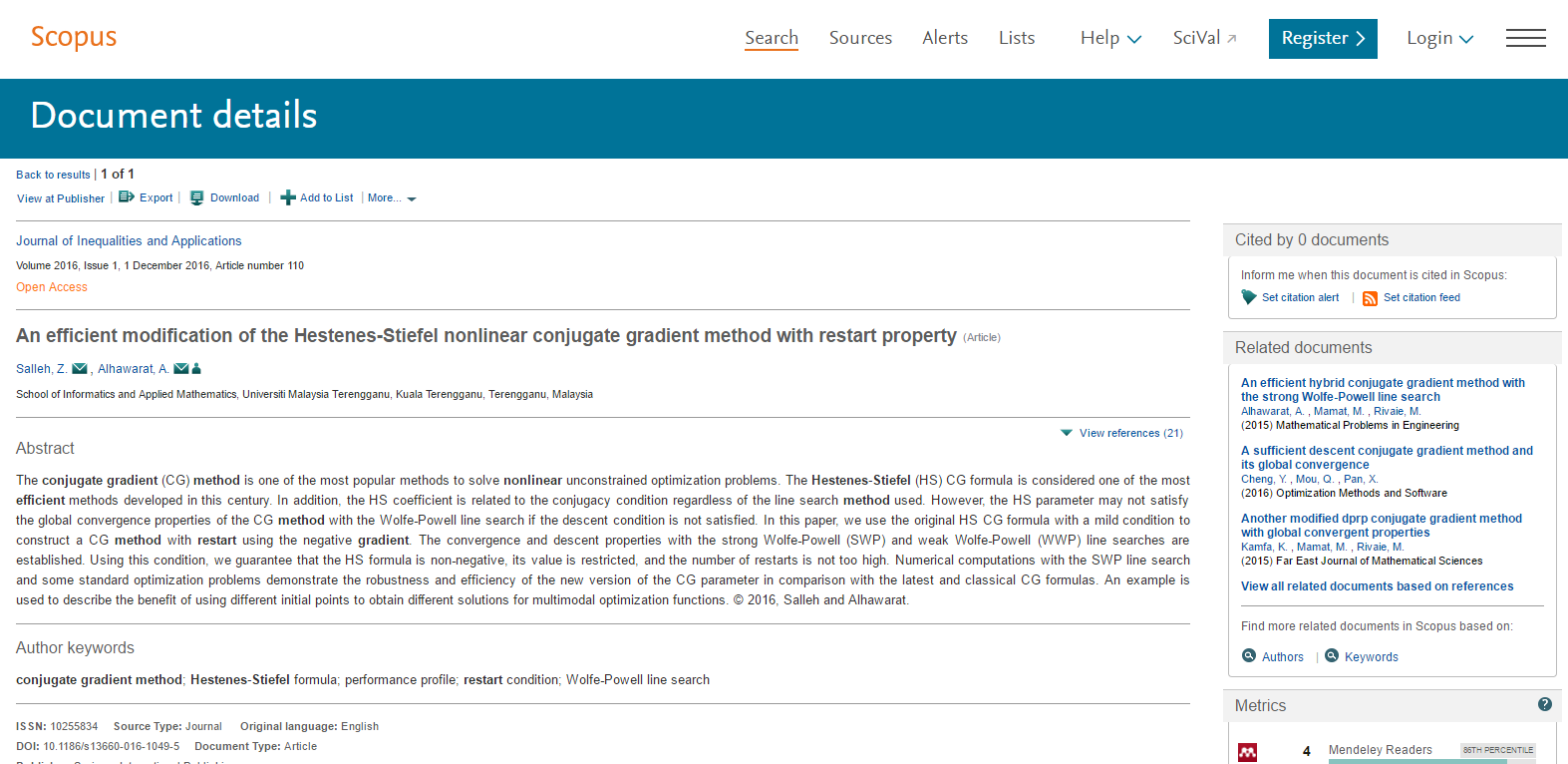
Task: Open the Metrics help question mark icon
Action: 1545,704
